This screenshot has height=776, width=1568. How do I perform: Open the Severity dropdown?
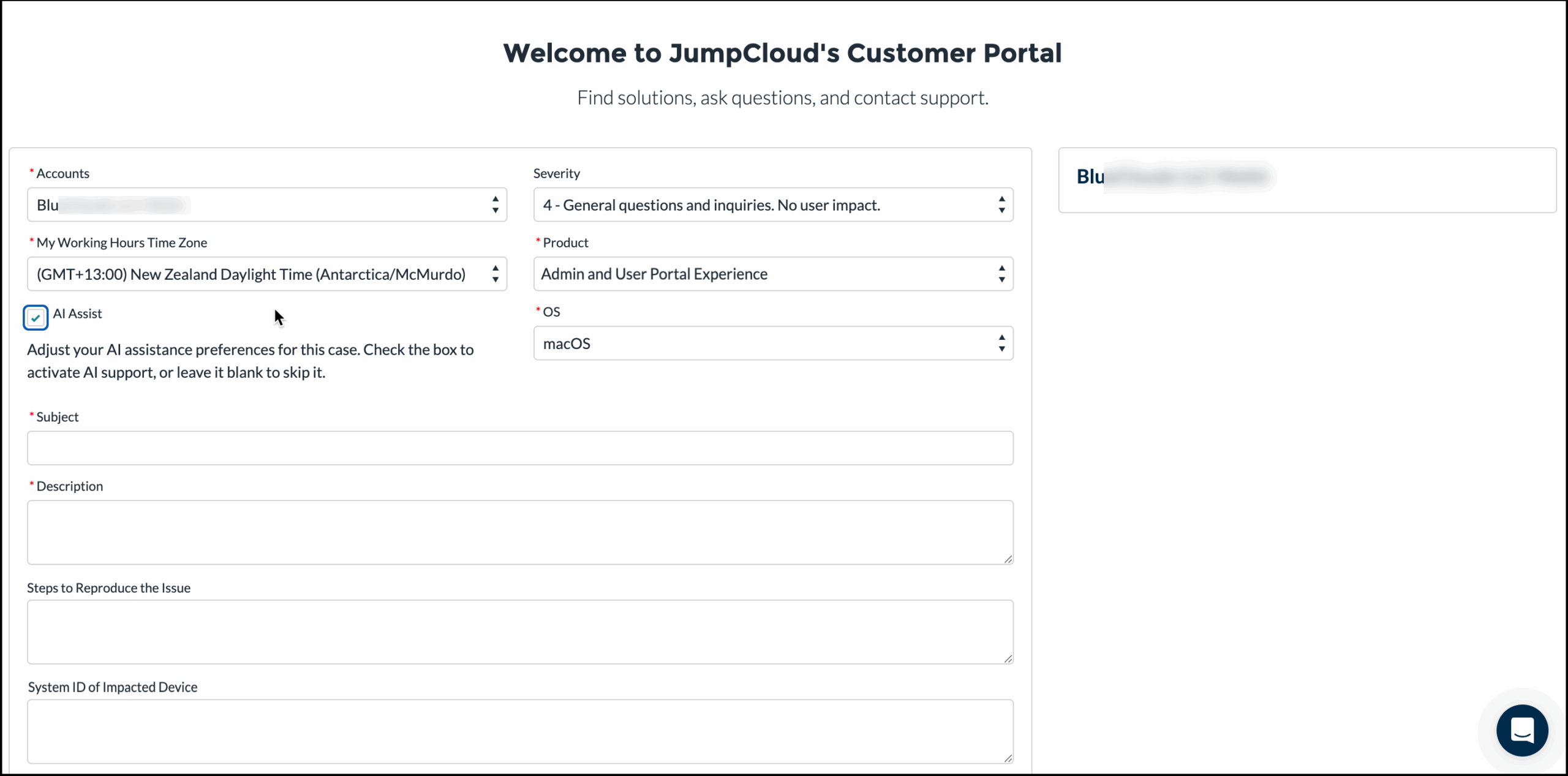click(x=772, y=205)
